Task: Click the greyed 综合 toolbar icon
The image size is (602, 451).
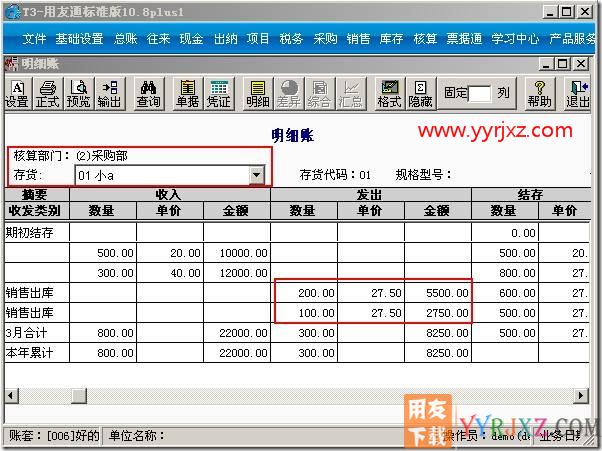Action: (x=320, y=94)
